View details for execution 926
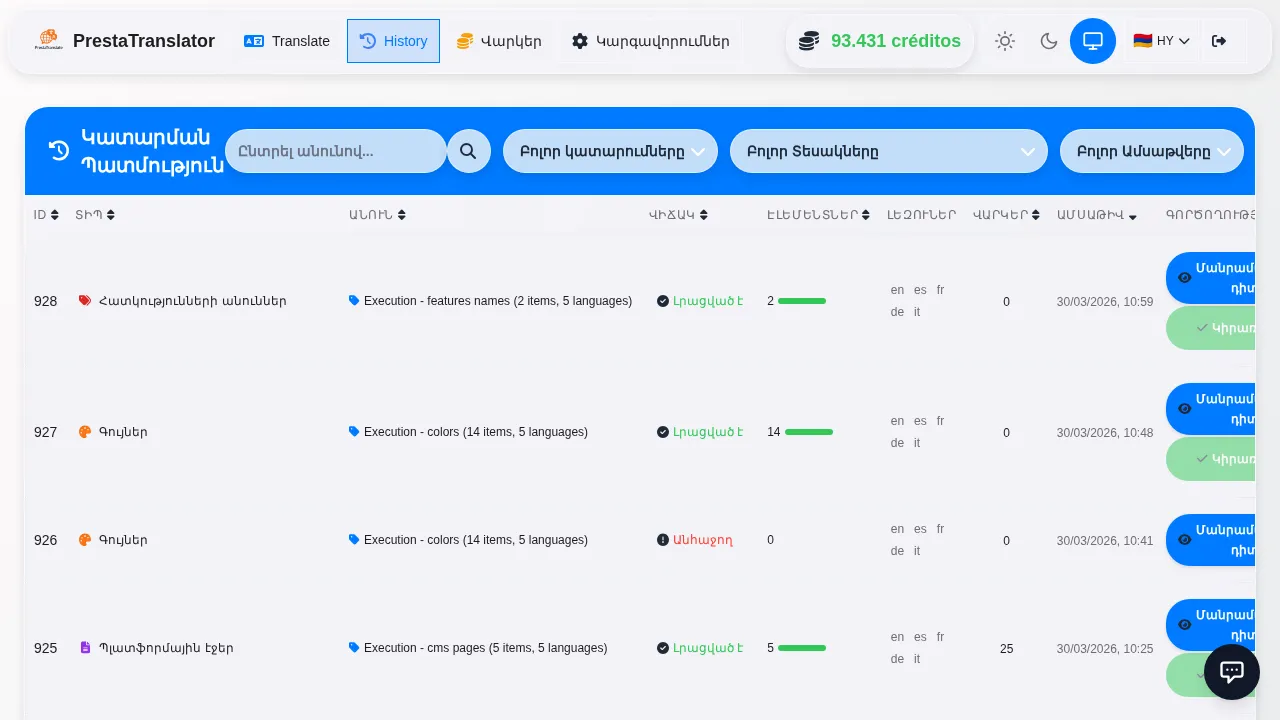This screenshot has height=720, width=1280. [x=1212, y=539]
